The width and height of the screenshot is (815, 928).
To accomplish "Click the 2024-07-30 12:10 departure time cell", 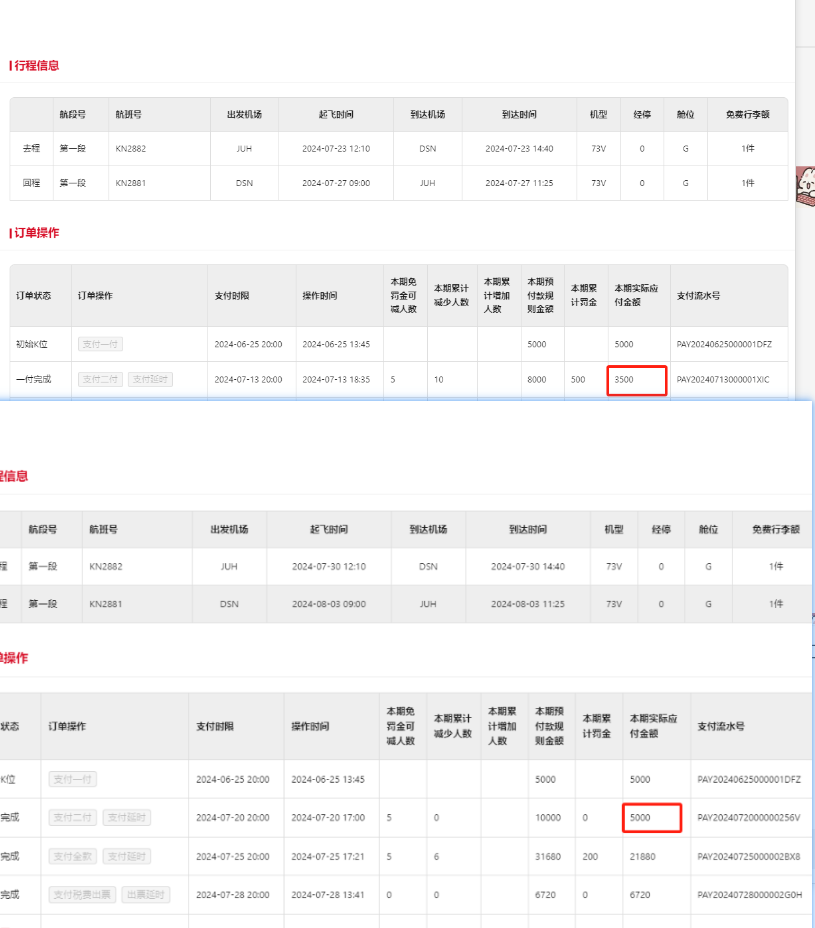I will pos(328,566).
